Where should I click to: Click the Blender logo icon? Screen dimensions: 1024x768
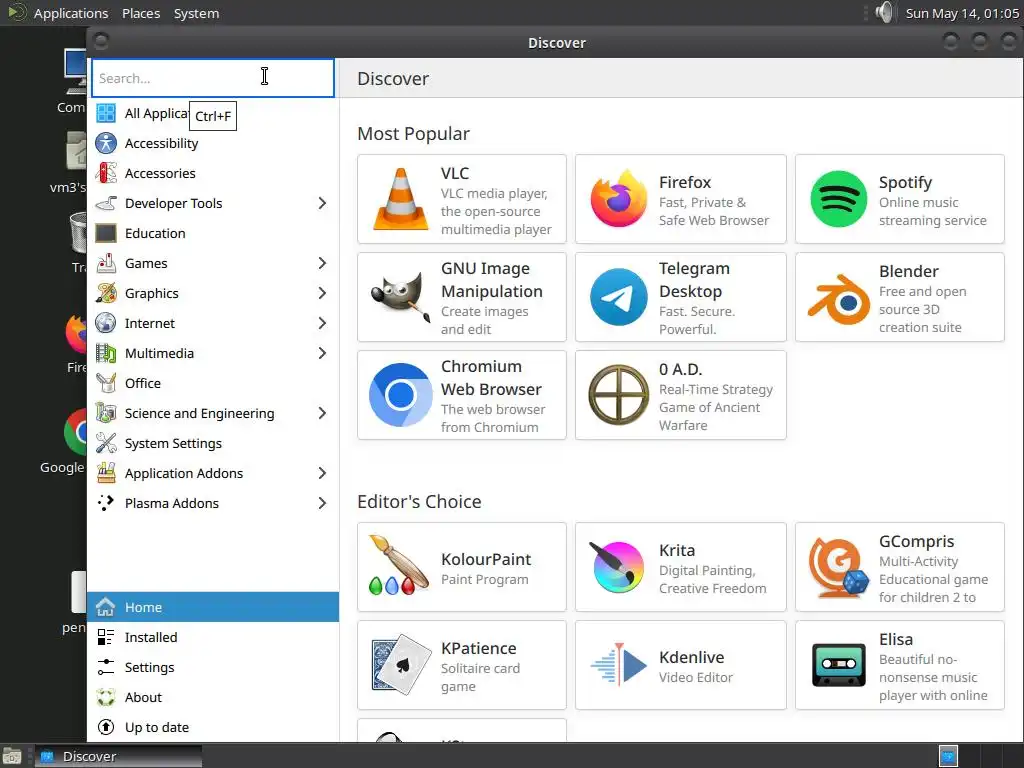(839, 300)
